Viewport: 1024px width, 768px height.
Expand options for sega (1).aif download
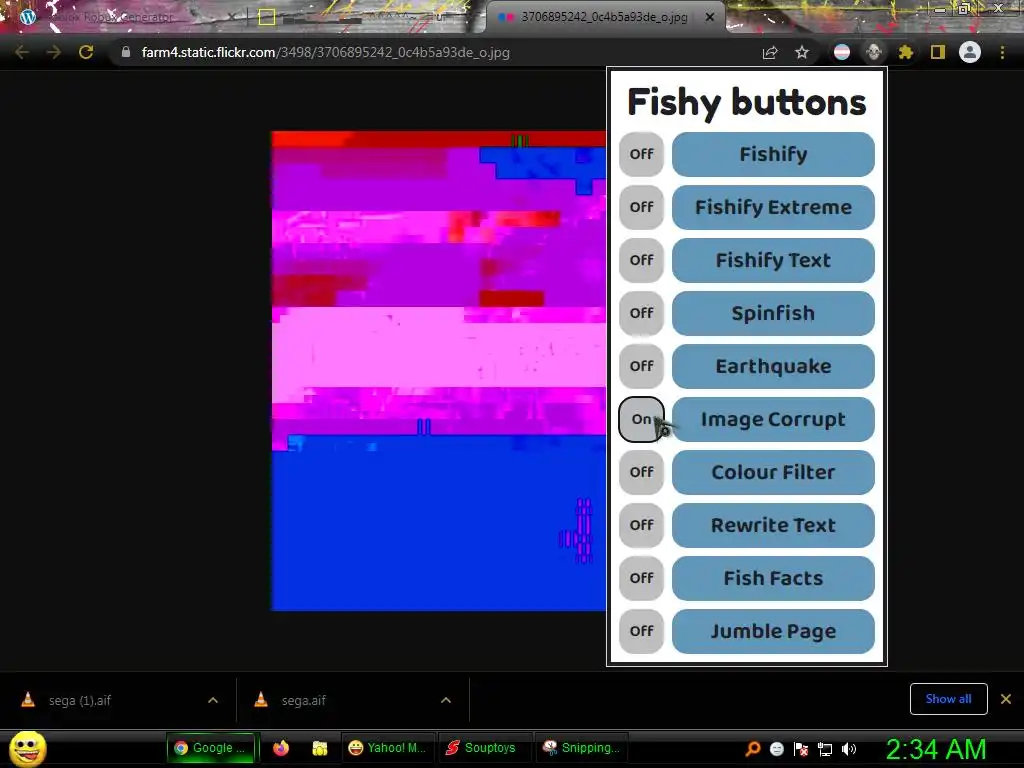pyautogui.click(x=213, y=700)
